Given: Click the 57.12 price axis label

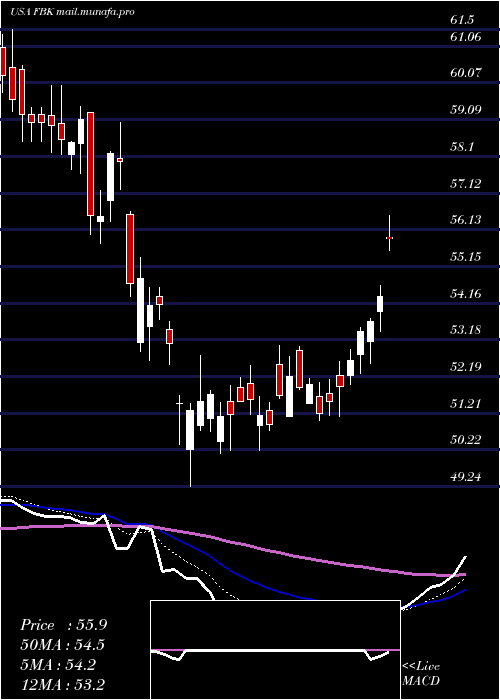Looking at the screenshot, I should coord(466,183).
